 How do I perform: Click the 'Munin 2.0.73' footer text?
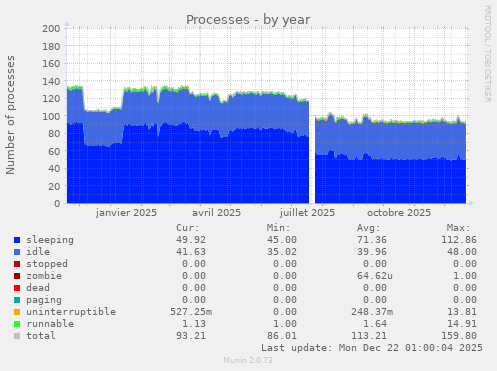(248, 360)
